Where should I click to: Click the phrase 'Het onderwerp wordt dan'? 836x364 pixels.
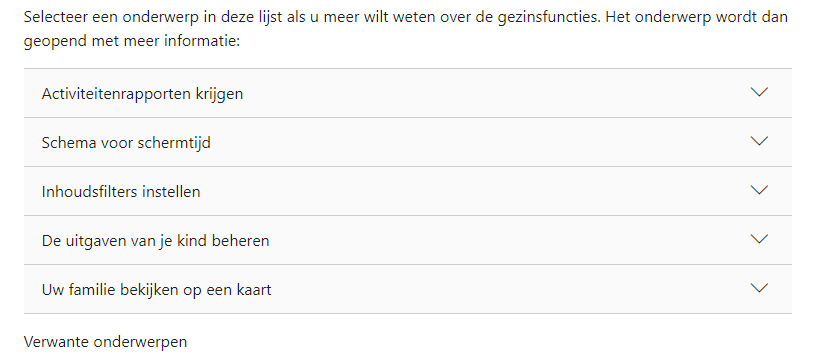(x=692, y=17)
